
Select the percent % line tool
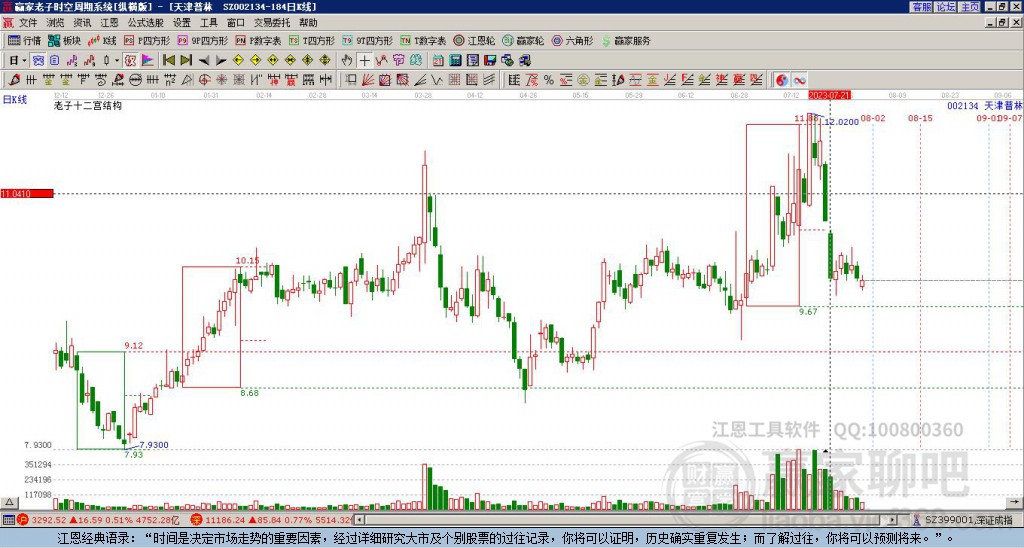549,80
